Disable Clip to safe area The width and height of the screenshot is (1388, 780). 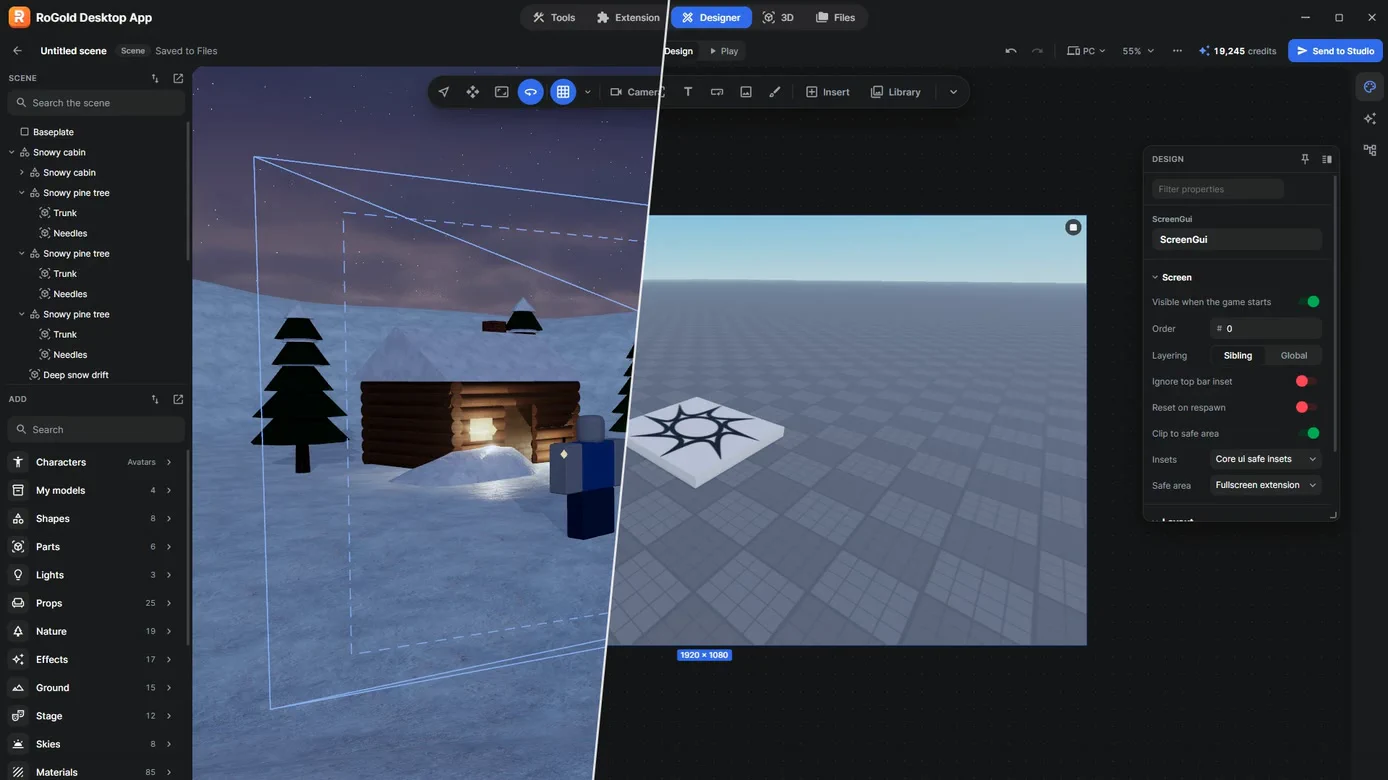click(x=1308, y=433)
